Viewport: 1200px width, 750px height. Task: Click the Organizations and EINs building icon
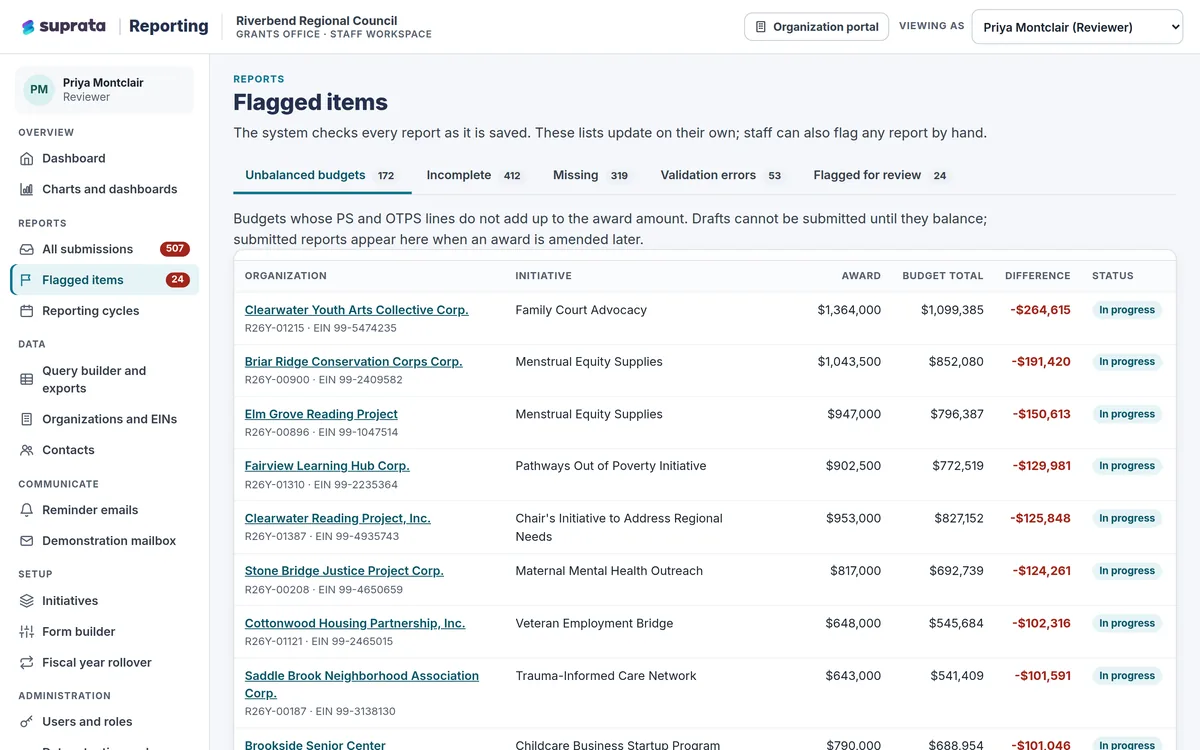click(27, 419)
